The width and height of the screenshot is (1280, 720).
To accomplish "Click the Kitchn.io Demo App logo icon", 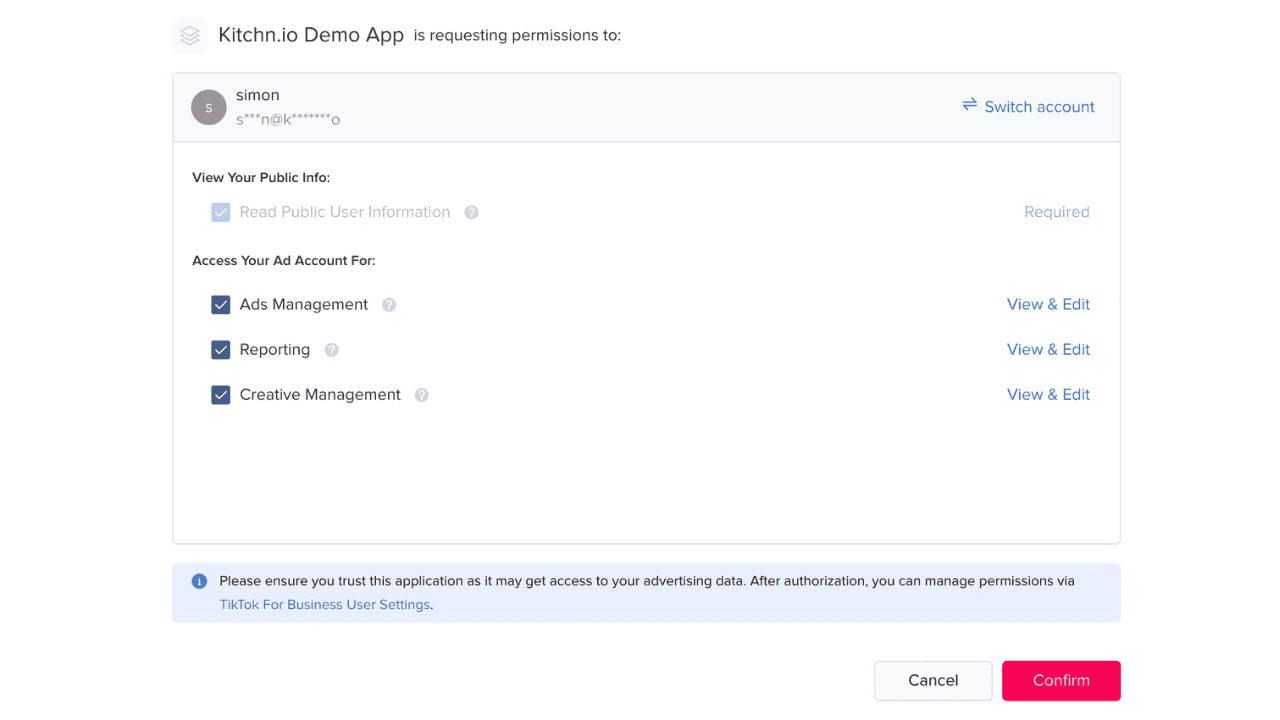I will (x=189, y=35).
